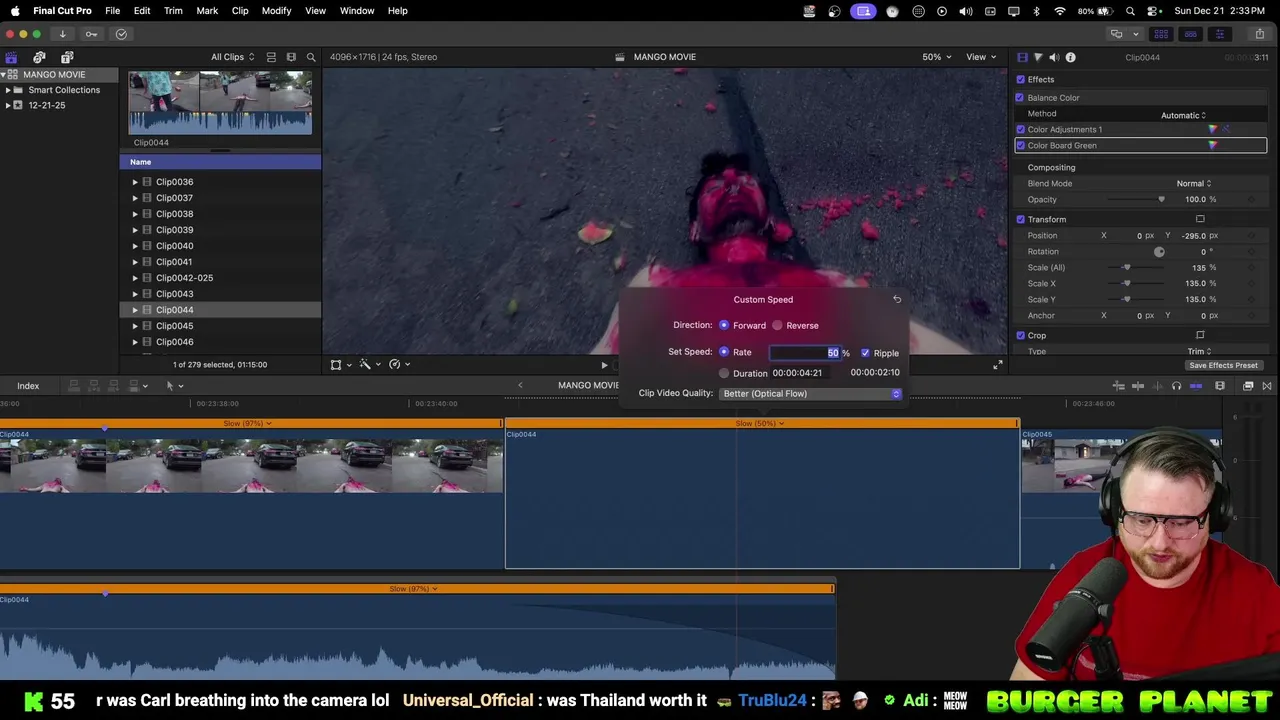This screenshot has height=720, width=1280.
Task: Expand Clip0036 disclosure triangle
Action: click(135, 182)
